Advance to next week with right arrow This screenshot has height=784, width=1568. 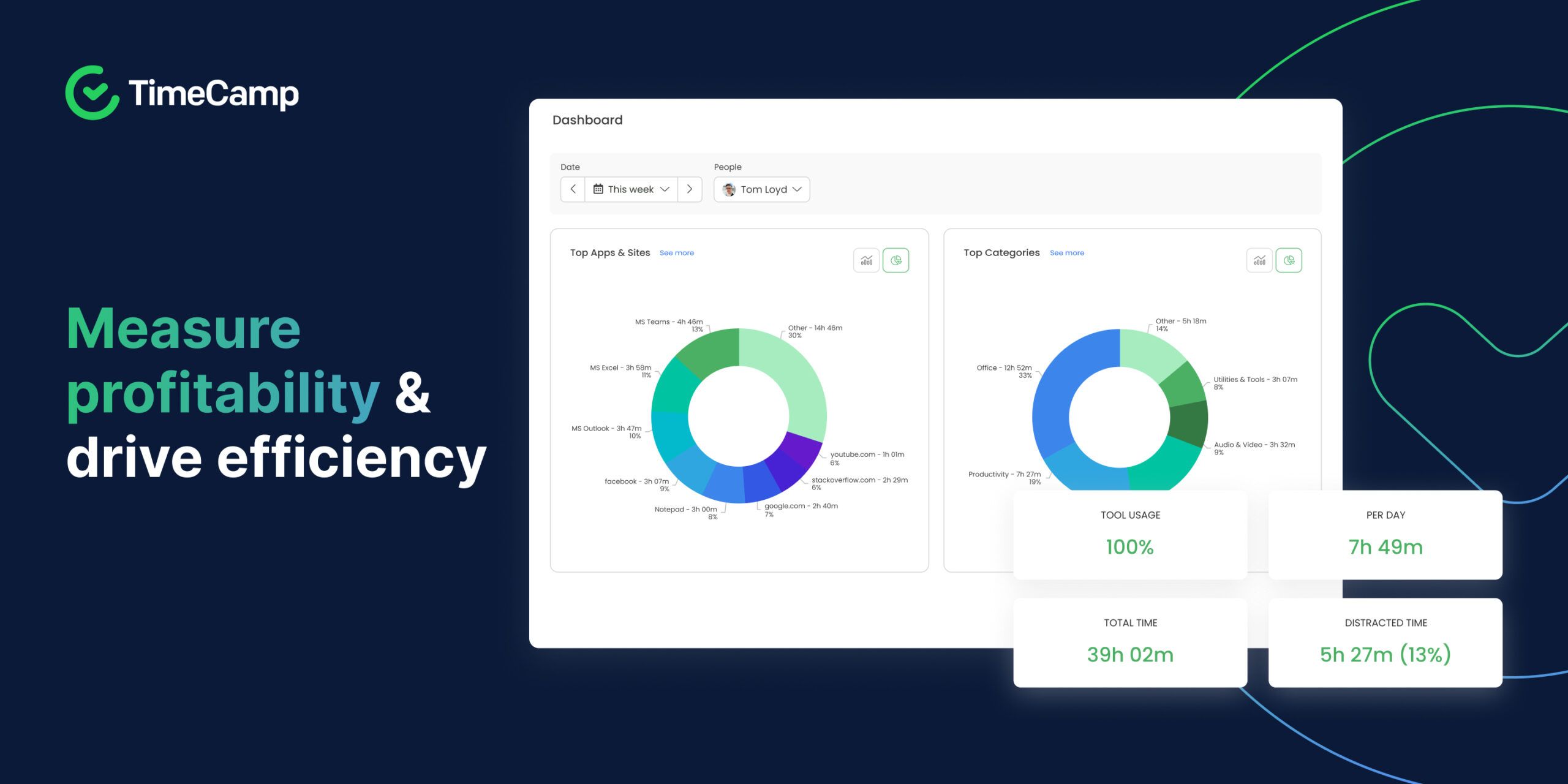pos(690,189)
